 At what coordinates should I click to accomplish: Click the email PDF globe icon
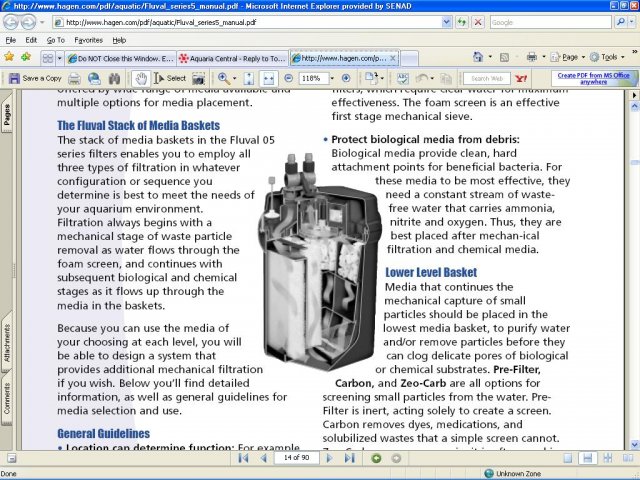coord(94,78)
